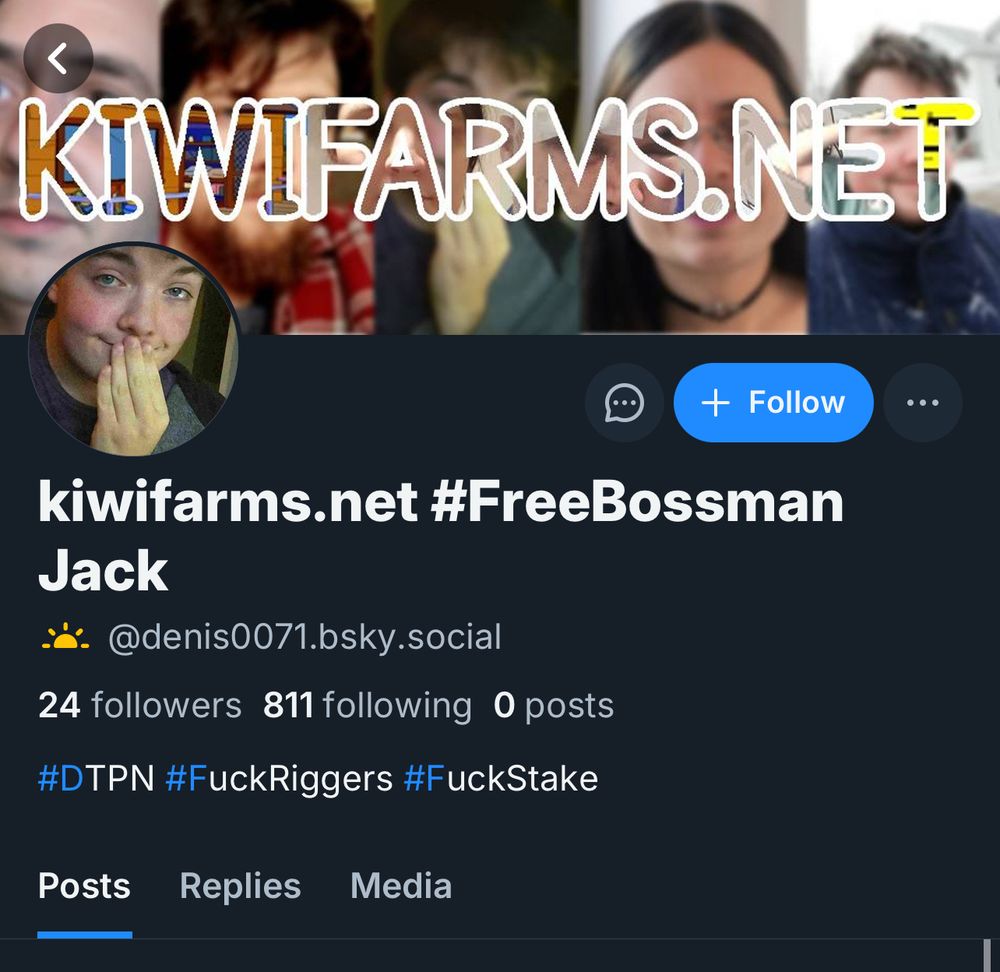Screen dimensions: 1000x972
Task: Switch to the Replies tab
Action: tap(240, 886)
